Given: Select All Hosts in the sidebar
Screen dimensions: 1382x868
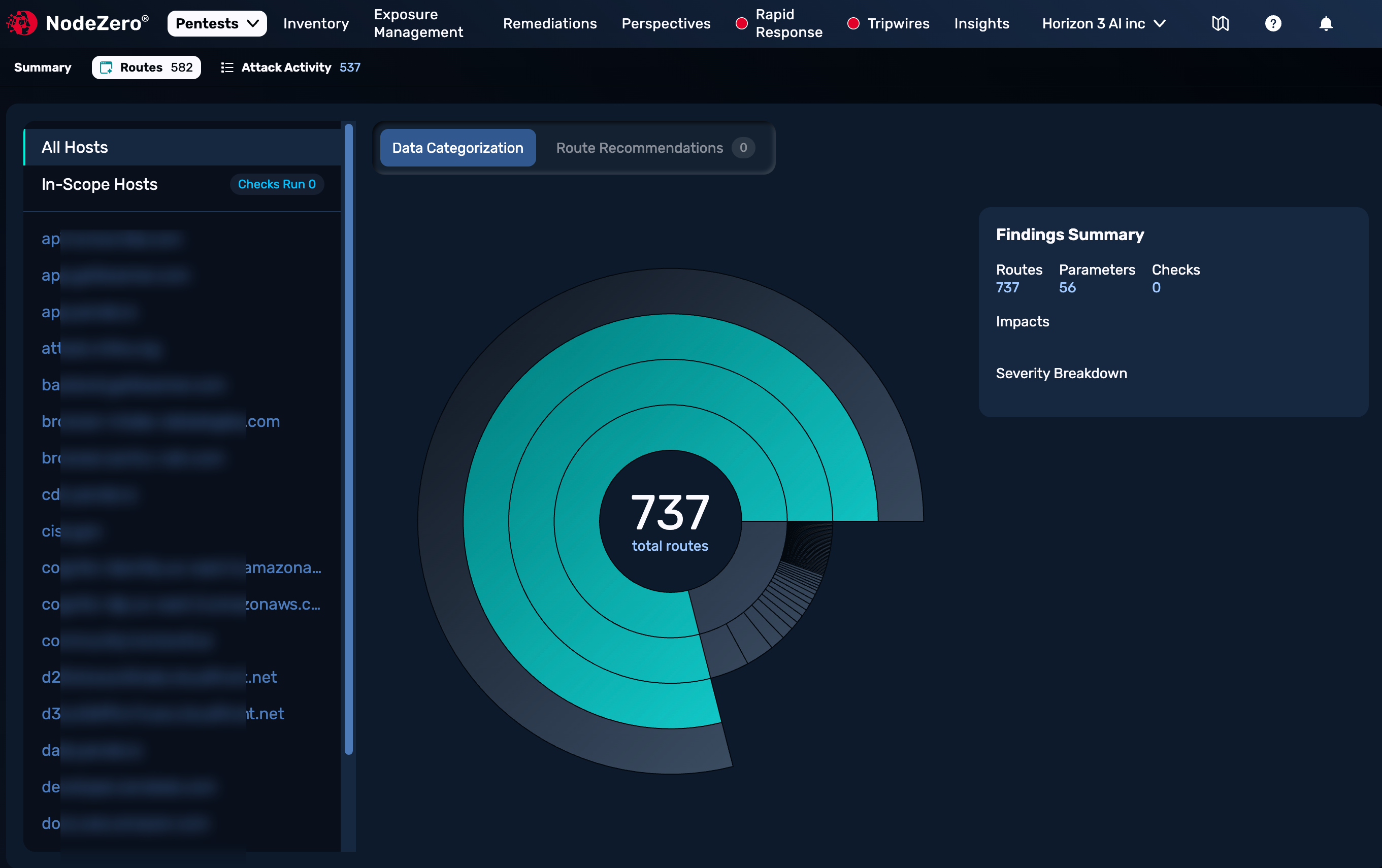Looking at the screenshot, I should click(x=182, y=147).
